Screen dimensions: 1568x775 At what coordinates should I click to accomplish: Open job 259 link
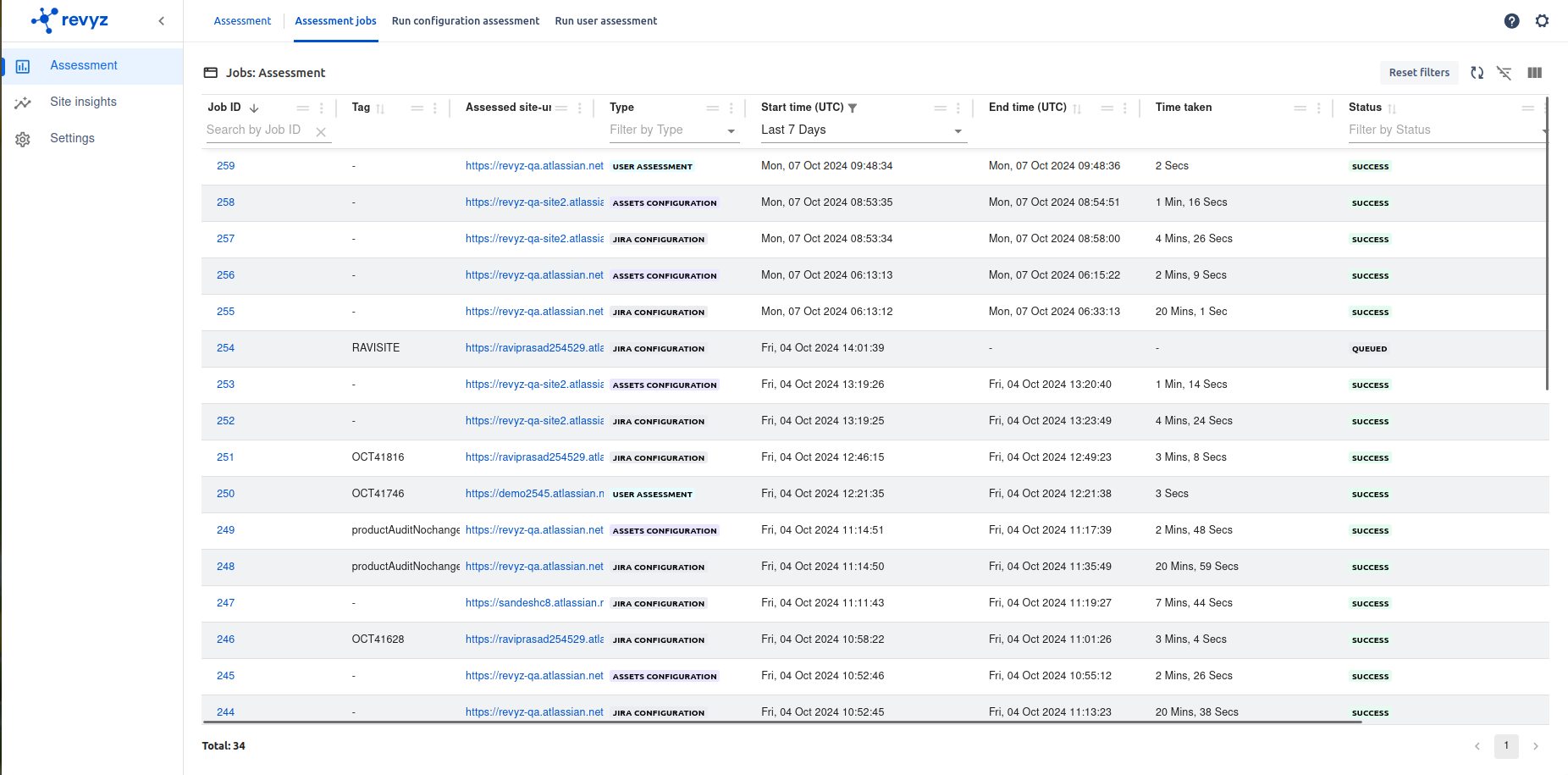click(225, 166)
